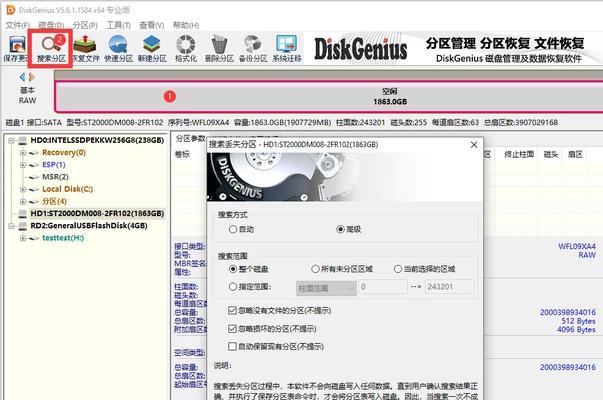
Task: Click the 512 Bytes value
Action: [x=578, y=321]
